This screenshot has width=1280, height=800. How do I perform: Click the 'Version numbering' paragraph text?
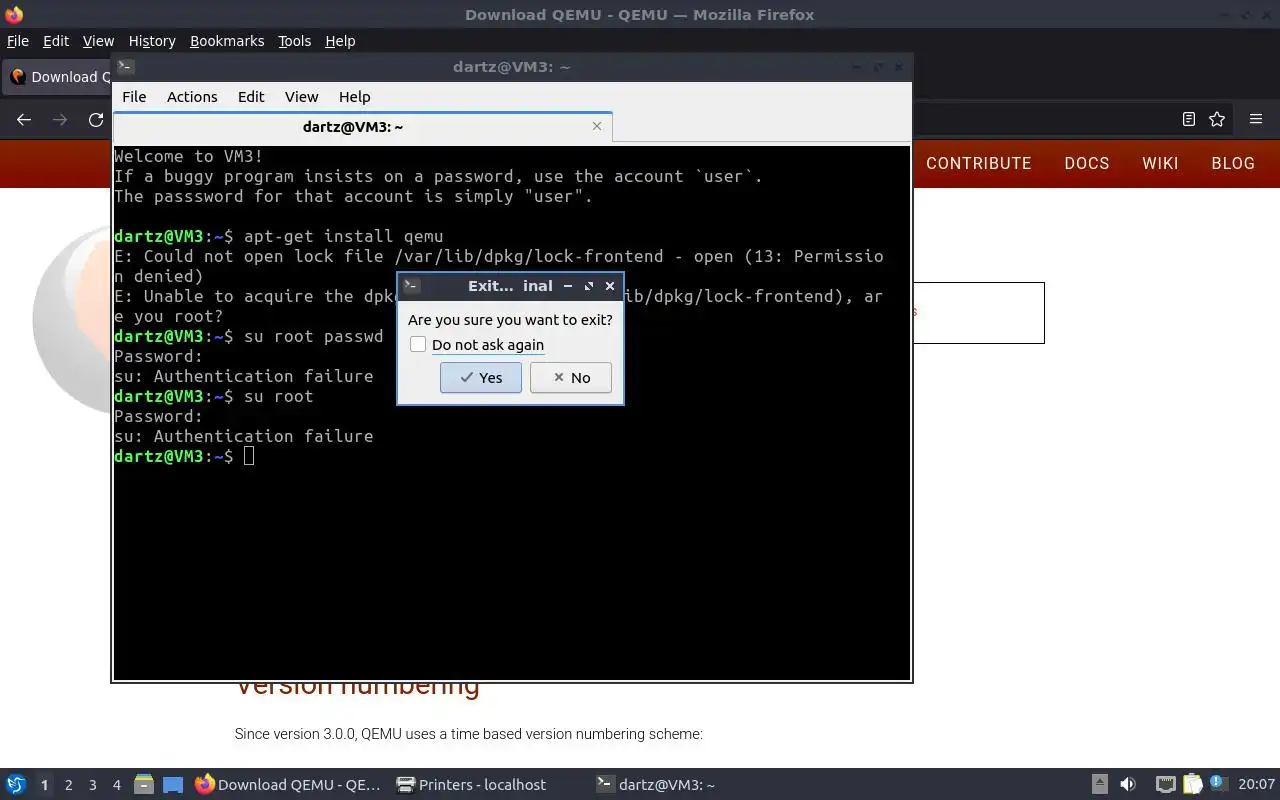tap(468, 734)
